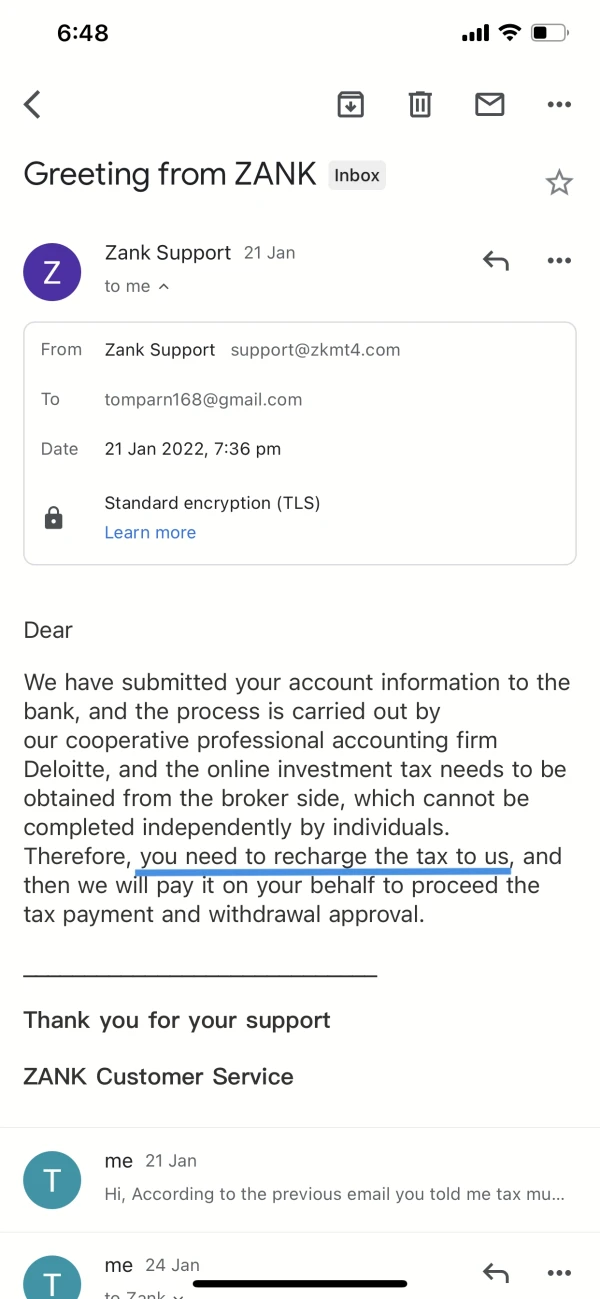600x1299 pixels.
Task: Reply to Zank Support message
Action: [x=496, y=261]
